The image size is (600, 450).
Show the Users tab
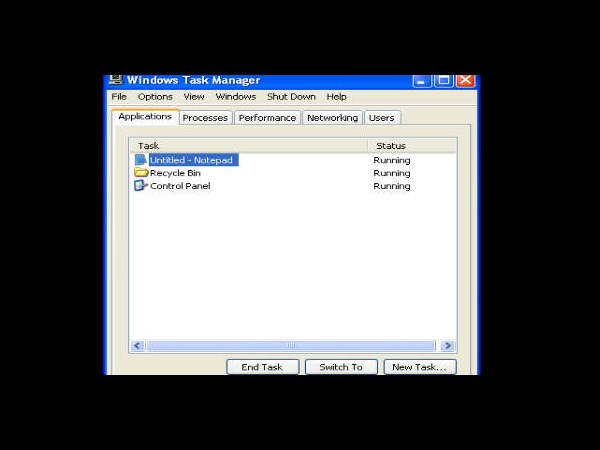coord(381,118)
